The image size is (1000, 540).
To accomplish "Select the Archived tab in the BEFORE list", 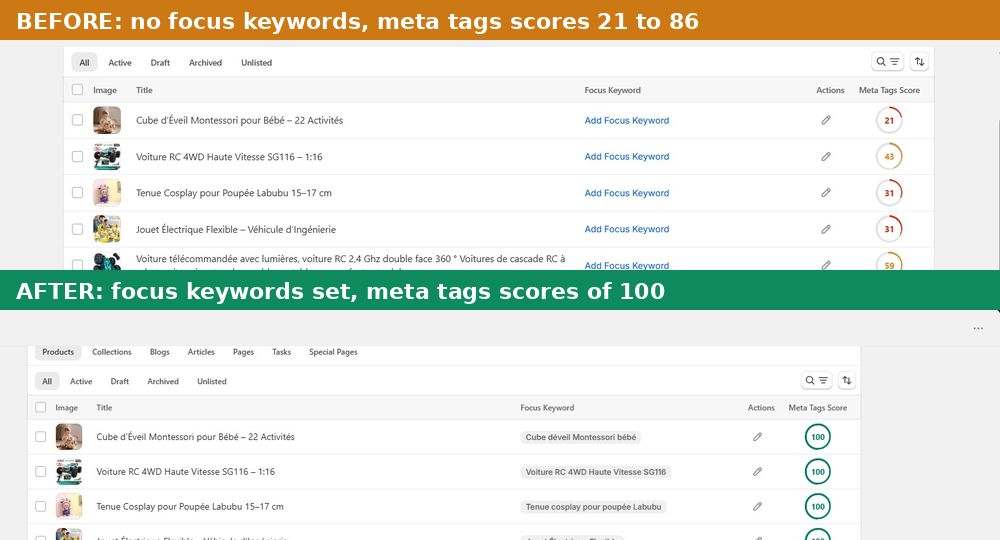I will [205, 62].
